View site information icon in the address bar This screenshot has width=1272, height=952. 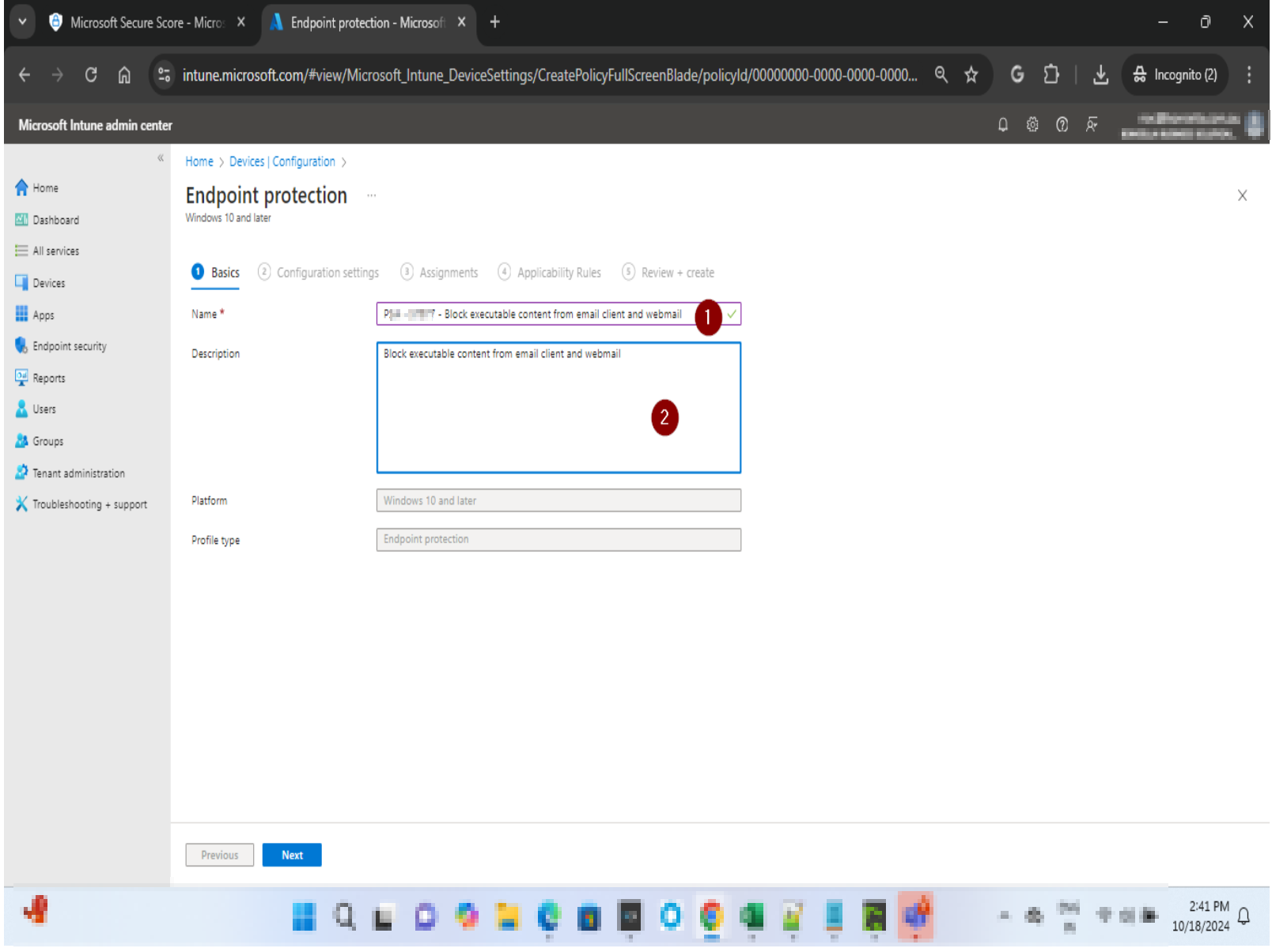pyautogui.click(x=164, y=75)
